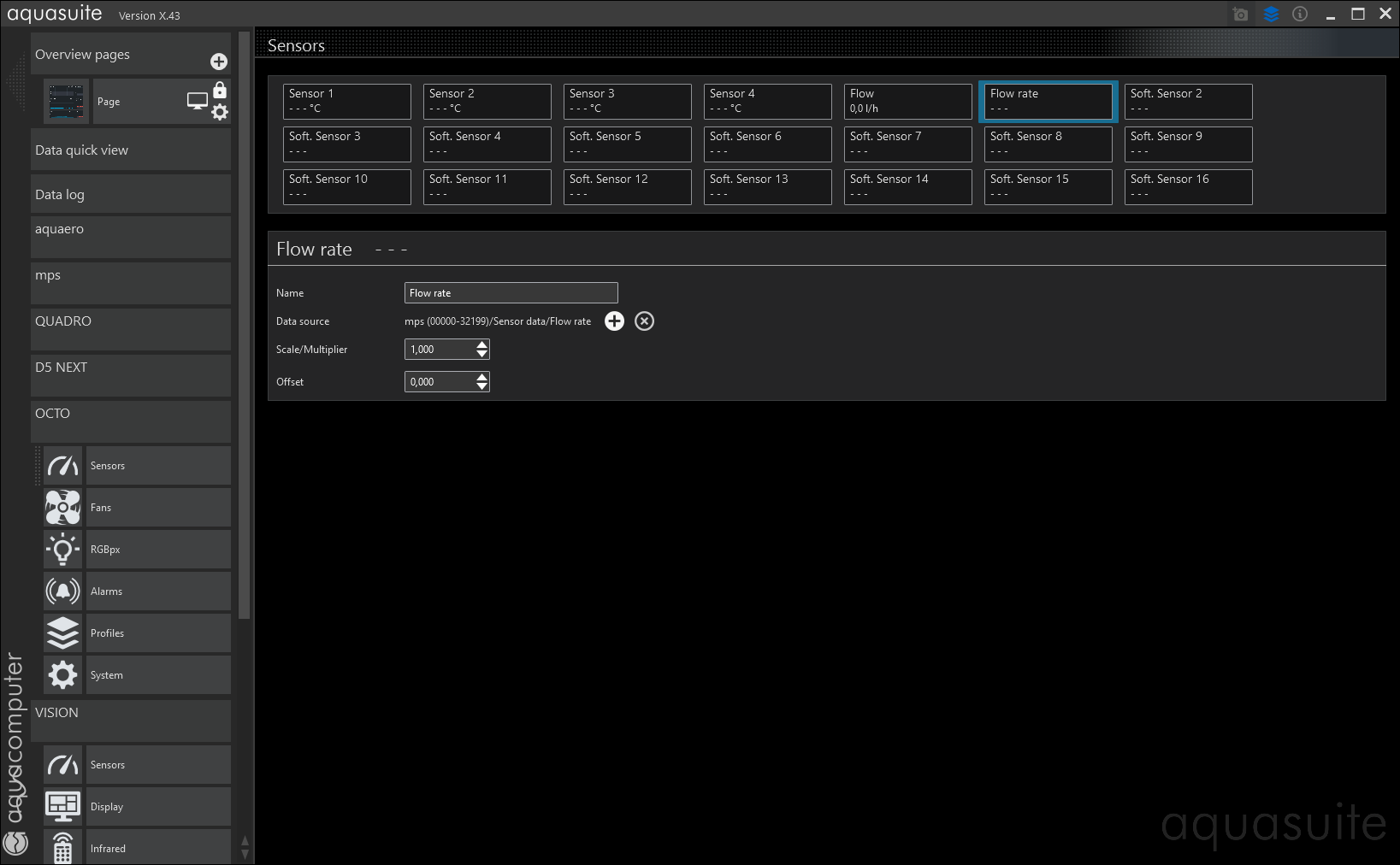The width and height of the screenshot is (1400, 865).
Task: Expand the D5 NEXT device section
Action: pos(130,375)
